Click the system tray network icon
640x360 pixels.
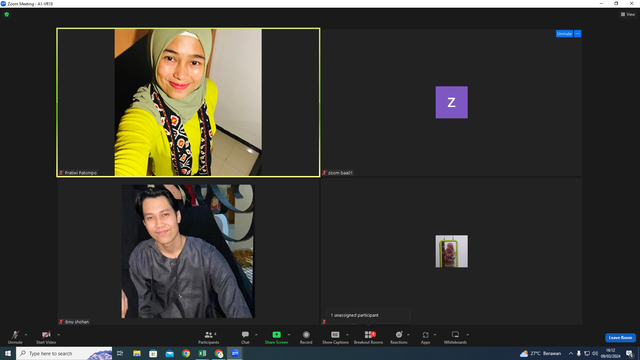[587, 353]
